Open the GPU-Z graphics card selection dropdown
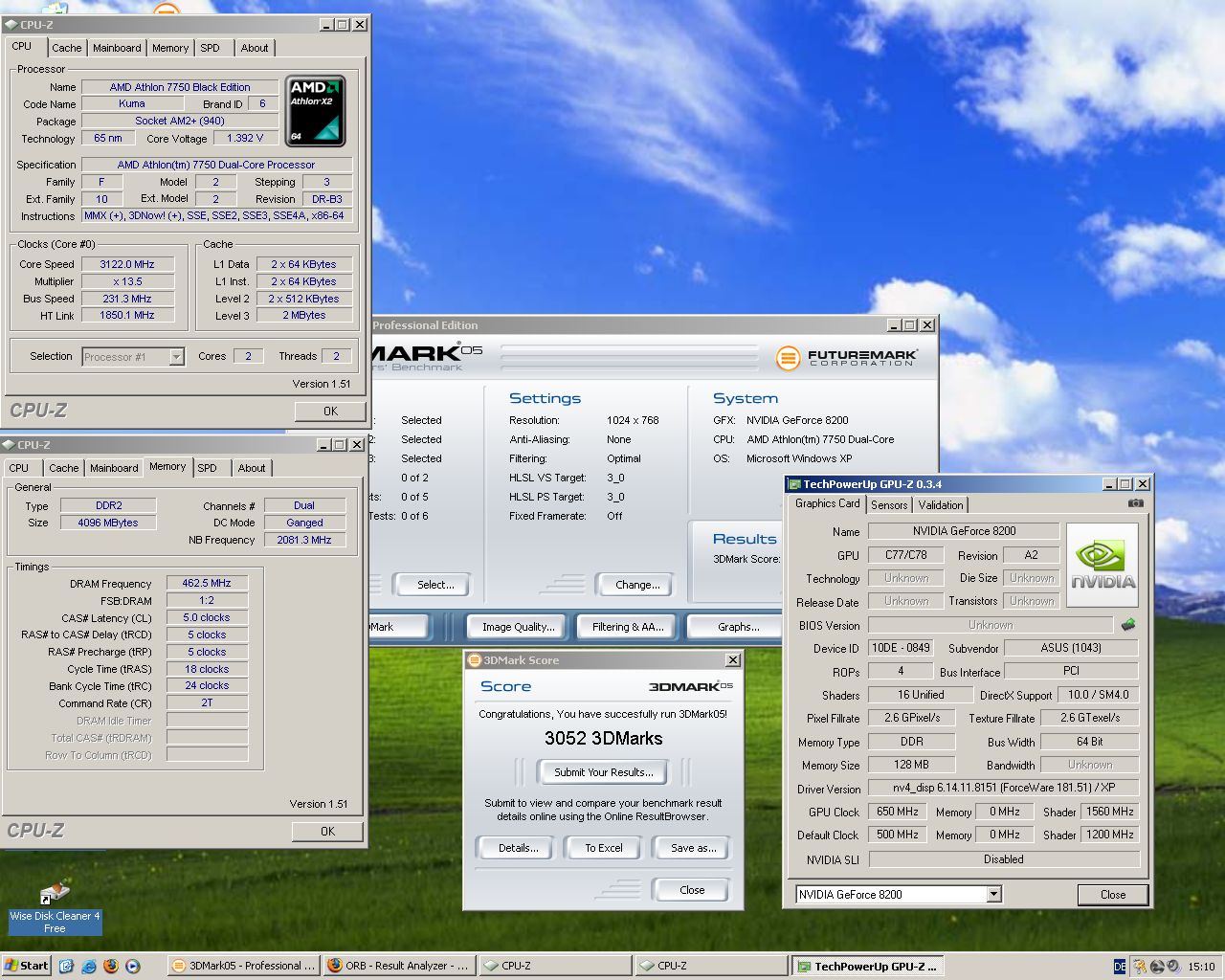Image resolution: width=1225 pixels, height=980 pixels. click(994, 894)
